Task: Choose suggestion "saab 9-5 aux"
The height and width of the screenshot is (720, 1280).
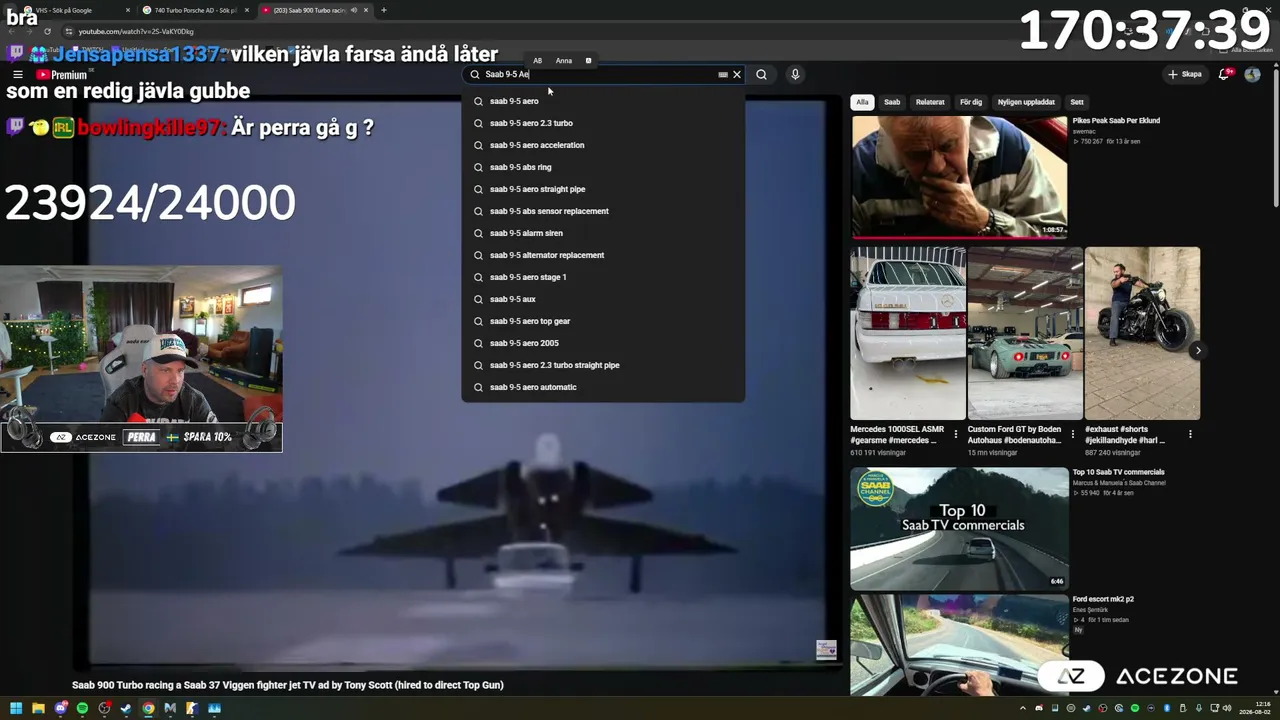Action: click(x=603, y=299)
